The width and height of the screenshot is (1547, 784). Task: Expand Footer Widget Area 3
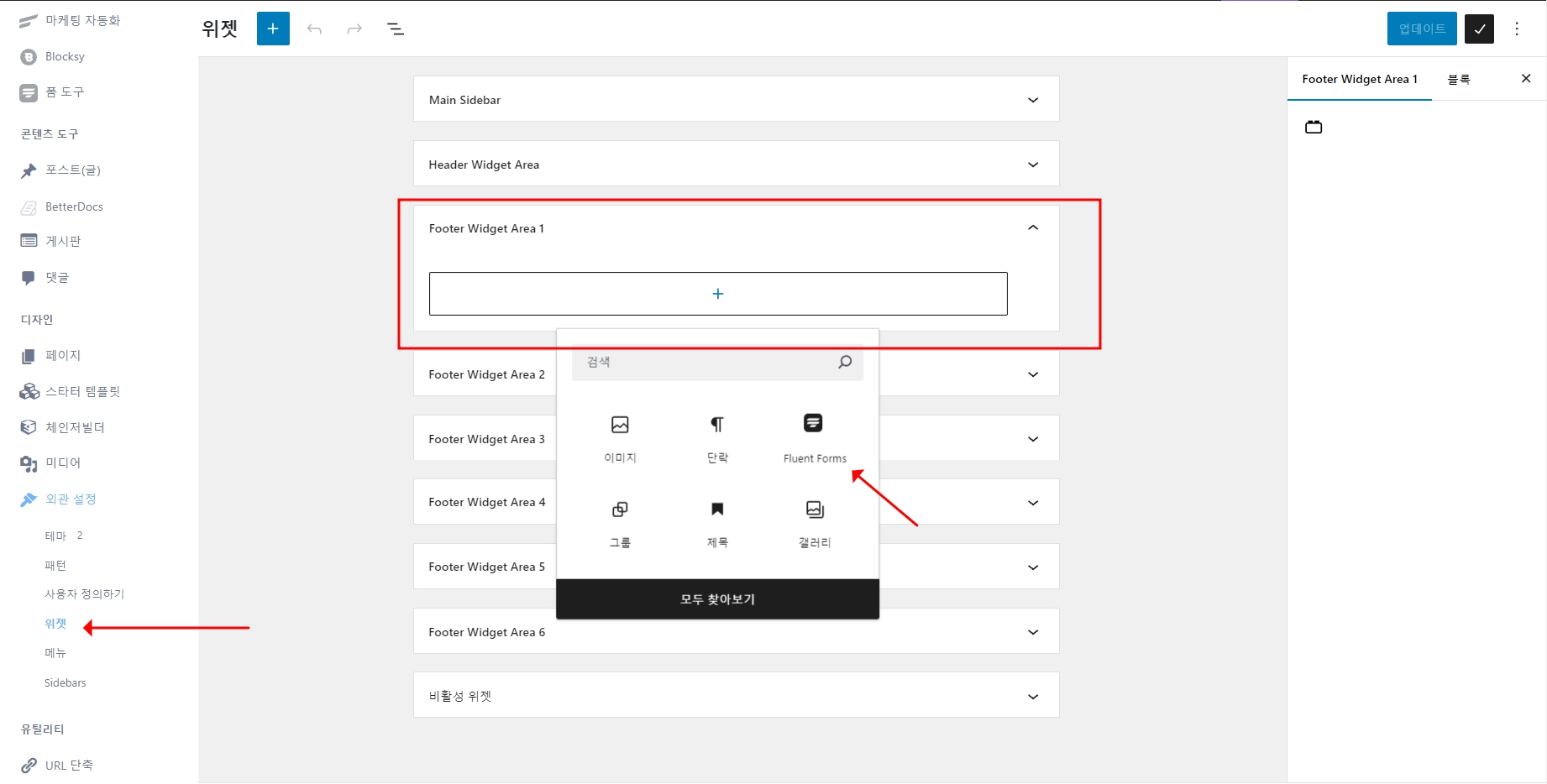pyautogui.click(x=1033, y=439)
